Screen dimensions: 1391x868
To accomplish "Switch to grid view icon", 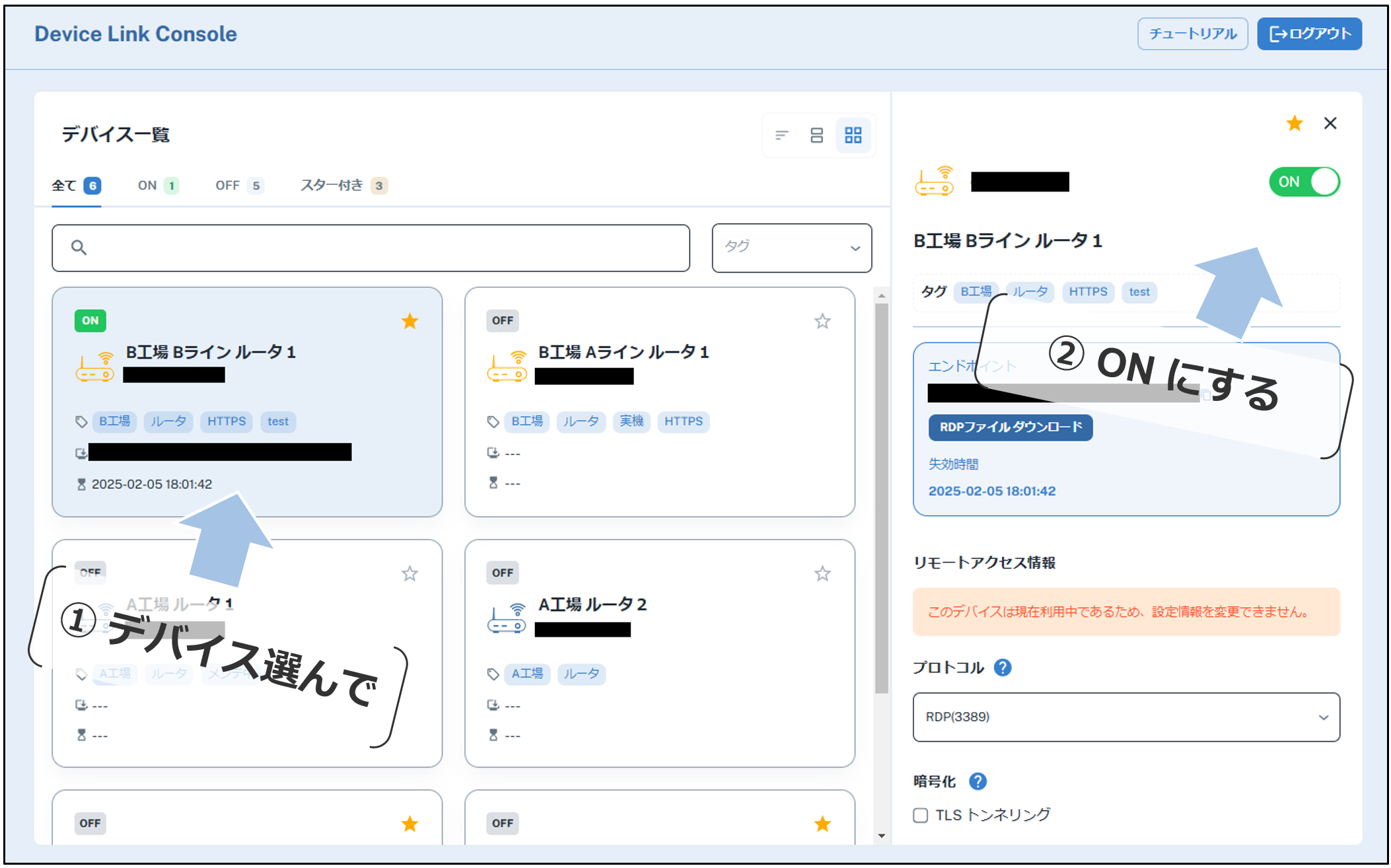I will click(x=853, y=135).
